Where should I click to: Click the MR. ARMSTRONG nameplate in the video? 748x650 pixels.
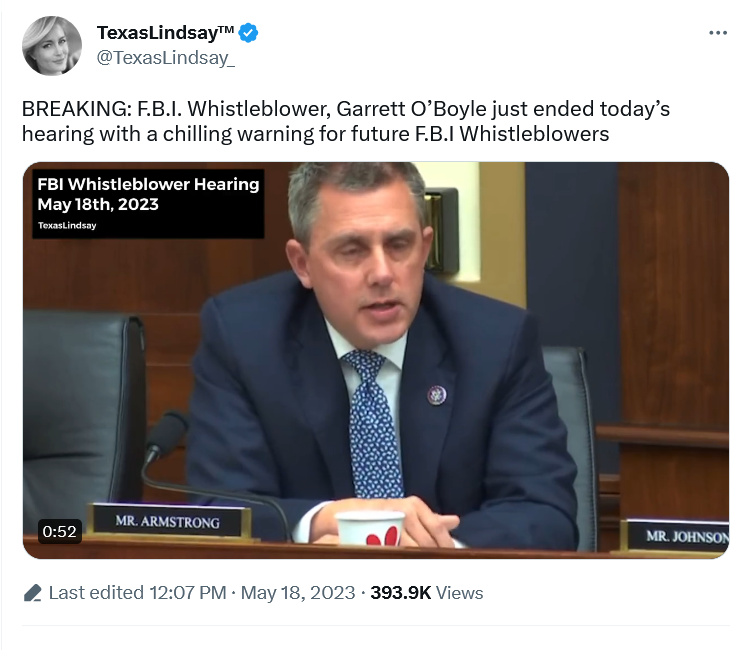coord(167,522)
